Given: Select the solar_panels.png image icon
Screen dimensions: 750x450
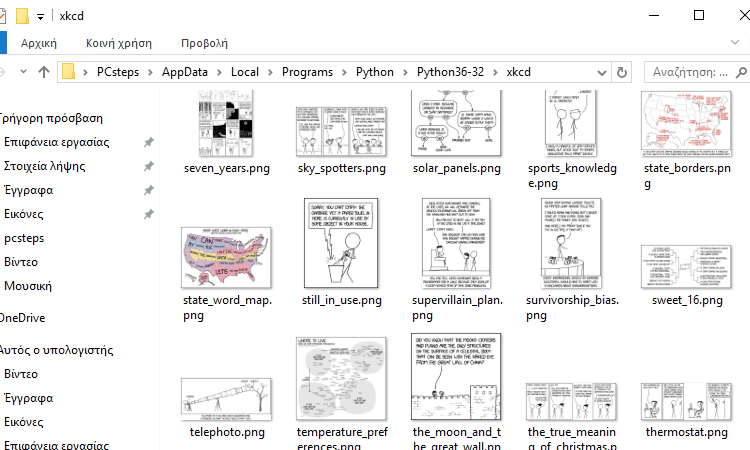Looking at the screenshot, I should (456, 123).
